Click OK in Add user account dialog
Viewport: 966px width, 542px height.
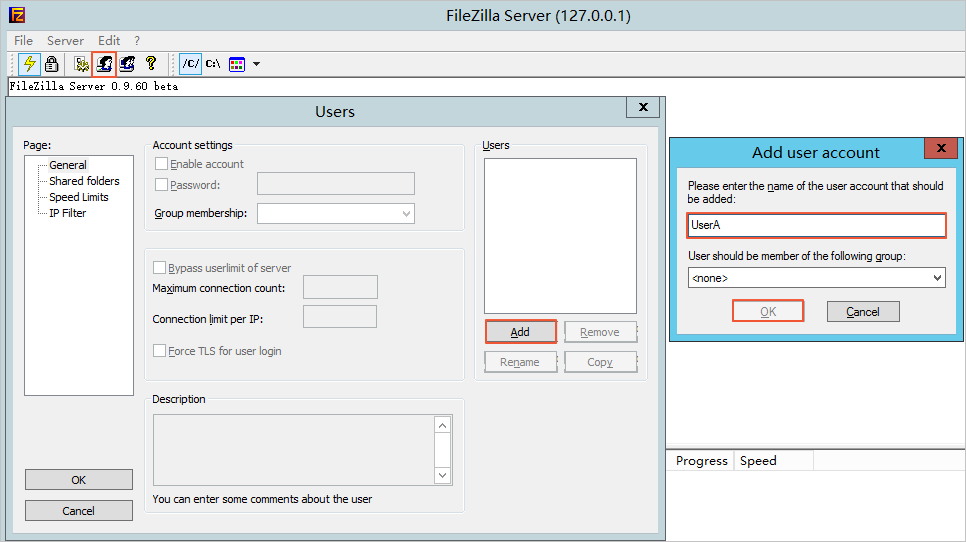click(768, 311)
